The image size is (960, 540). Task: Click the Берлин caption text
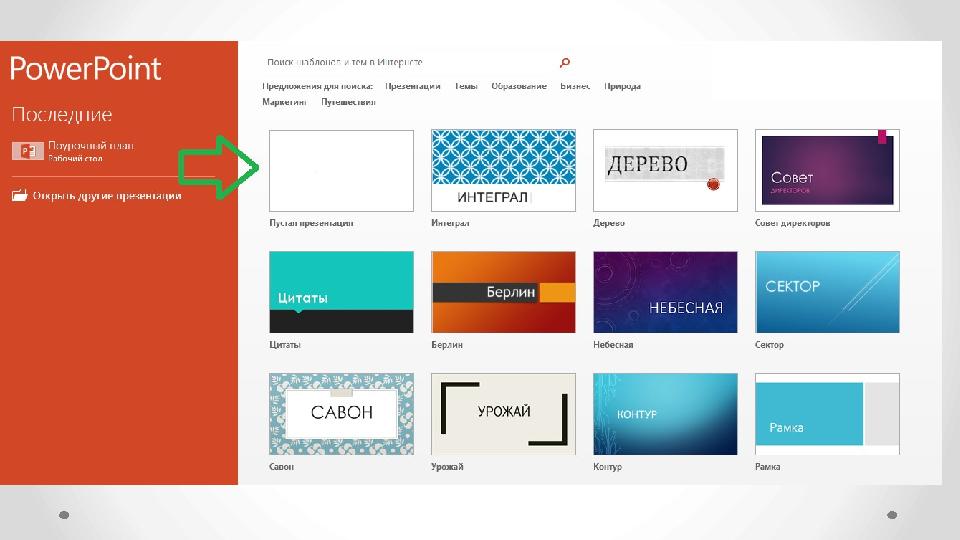(x=447, y=345)
